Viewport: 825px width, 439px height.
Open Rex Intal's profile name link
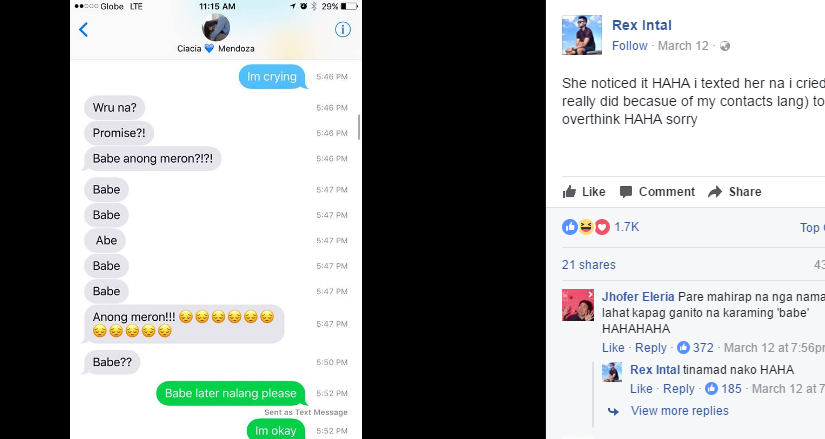(x=641, y=25)
